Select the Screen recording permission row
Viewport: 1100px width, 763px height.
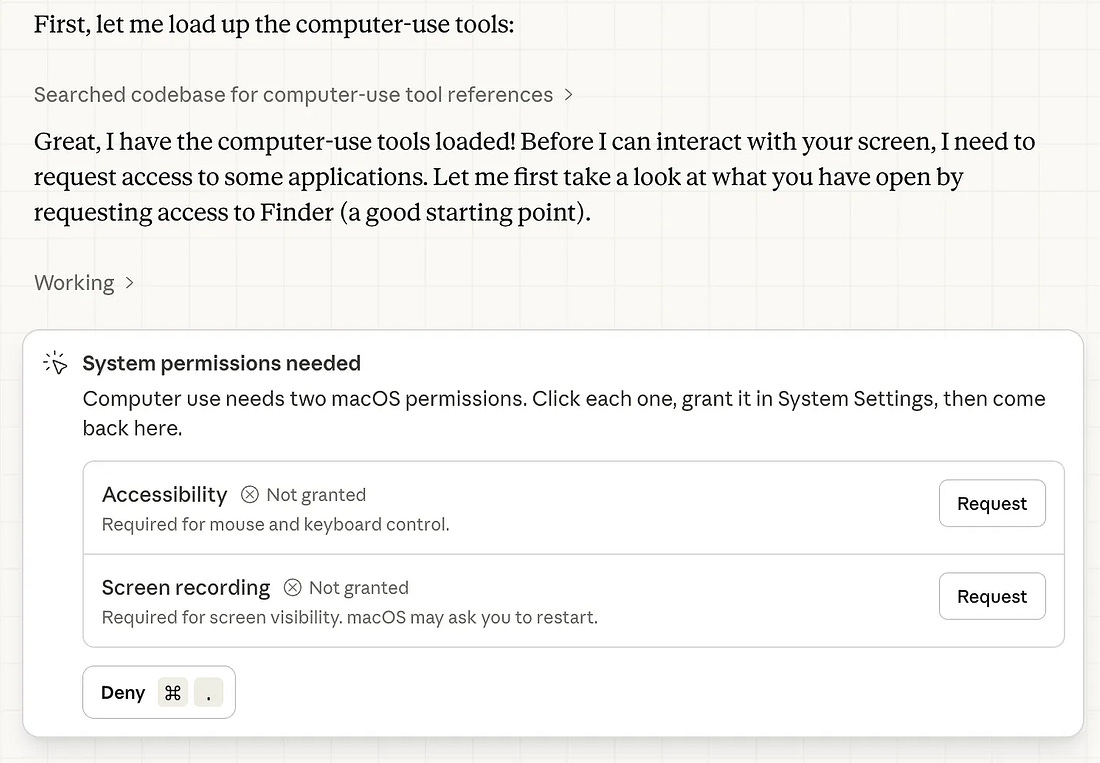500,600
